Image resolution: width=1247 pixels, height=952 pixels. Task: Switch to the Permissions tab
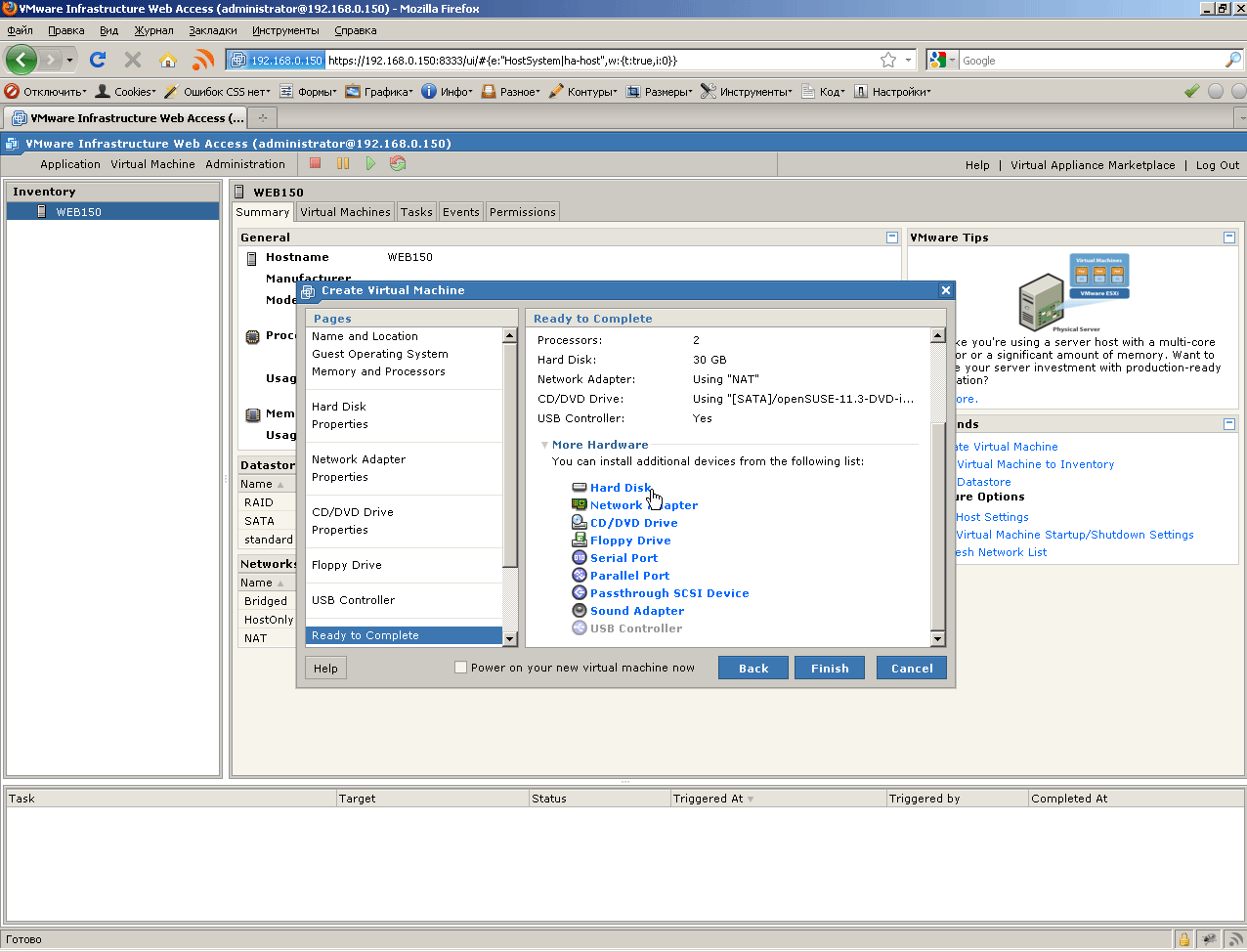pos(523,212)
